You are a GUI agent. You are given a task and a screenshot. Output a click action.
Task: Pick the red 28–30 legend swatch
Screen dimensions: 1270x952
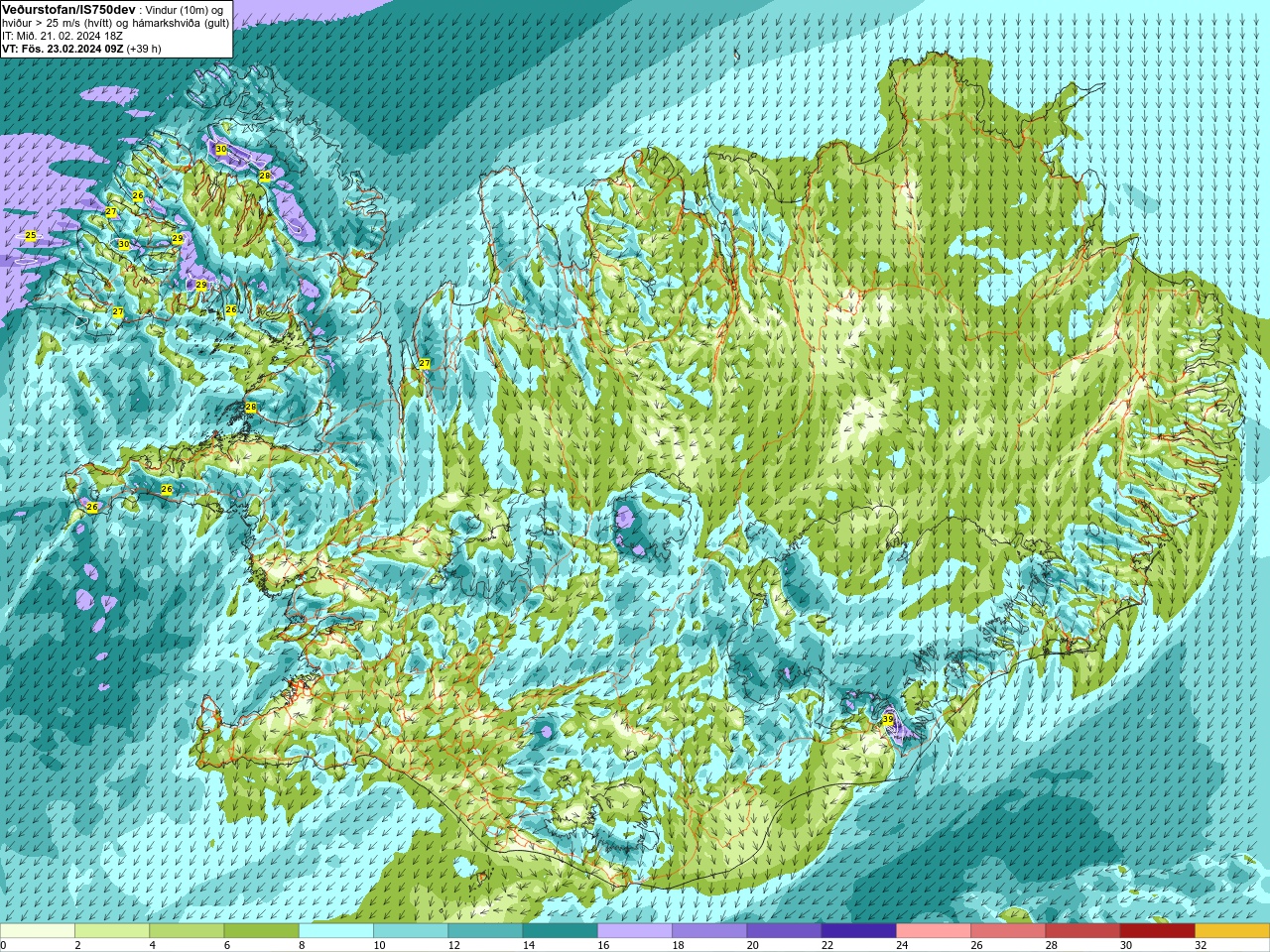(x=1082, y=931)
